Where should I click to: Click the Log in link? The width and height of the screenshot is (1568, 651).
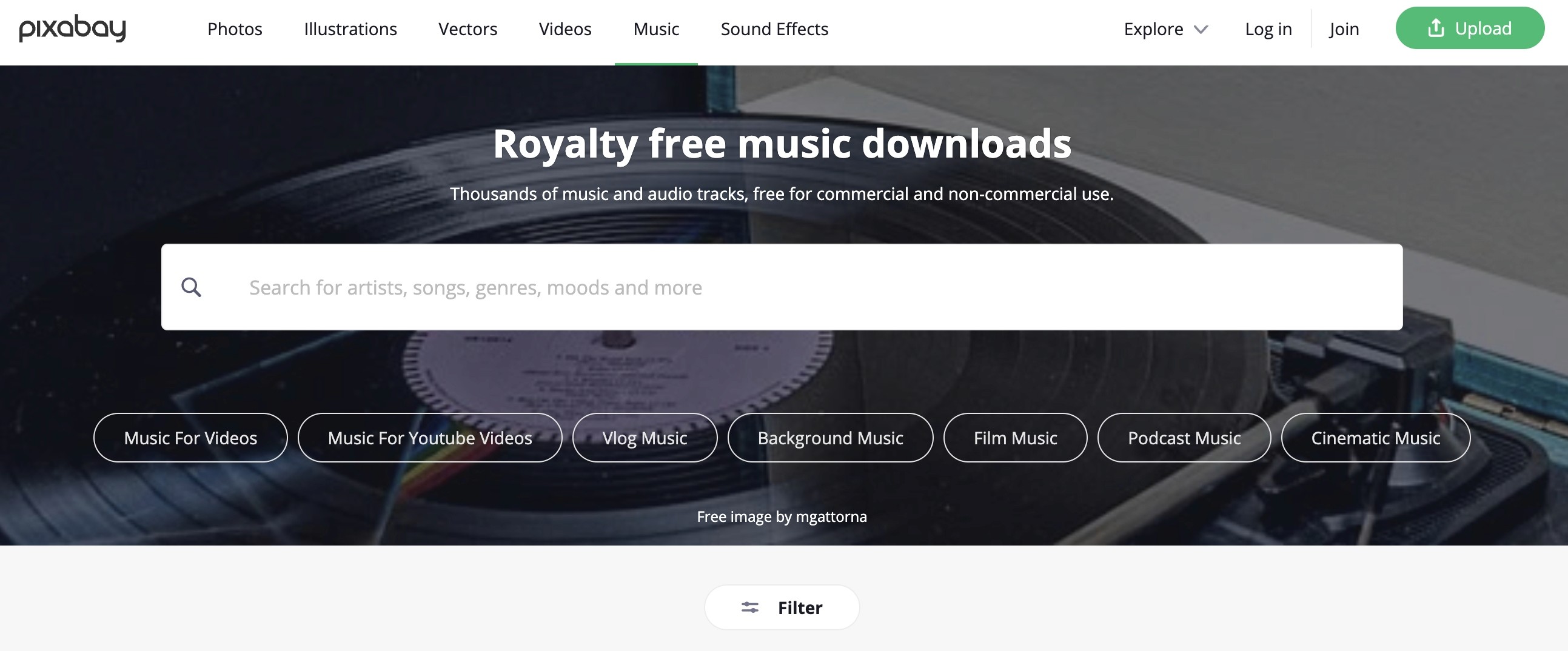pos(1268,29)
